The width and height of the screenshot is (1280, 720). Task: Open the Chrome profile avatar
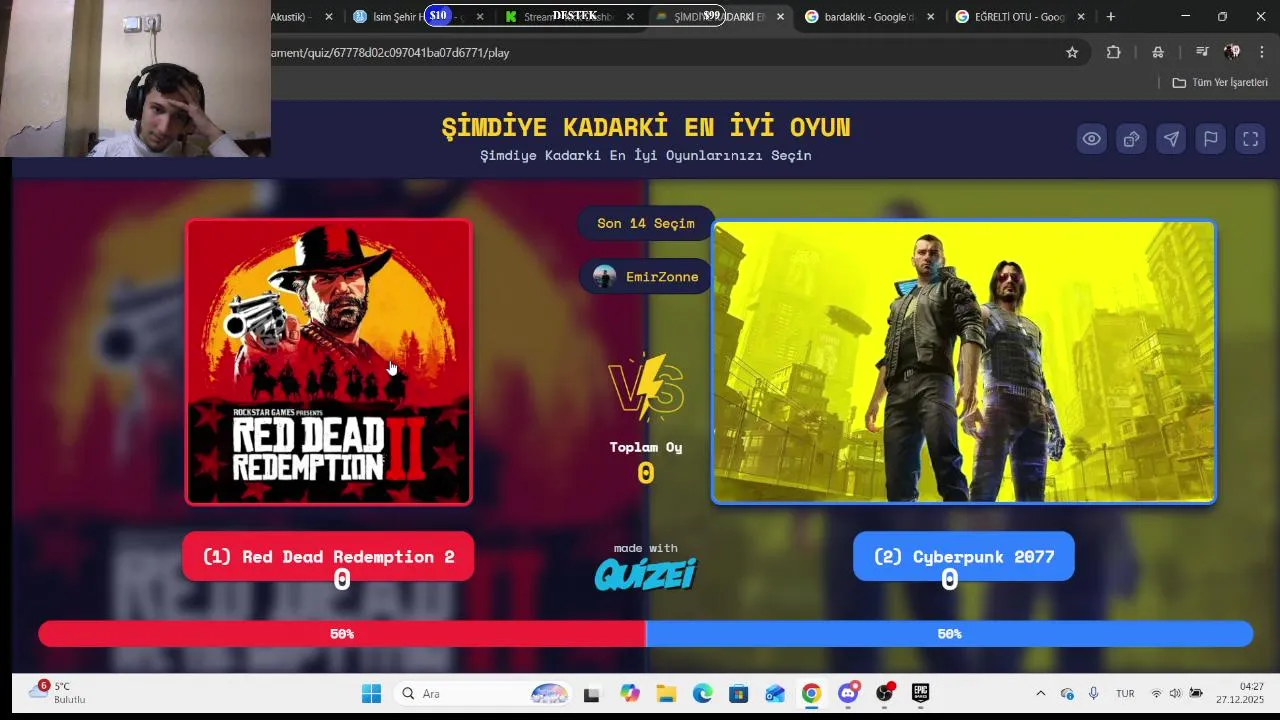point(1232,52)
